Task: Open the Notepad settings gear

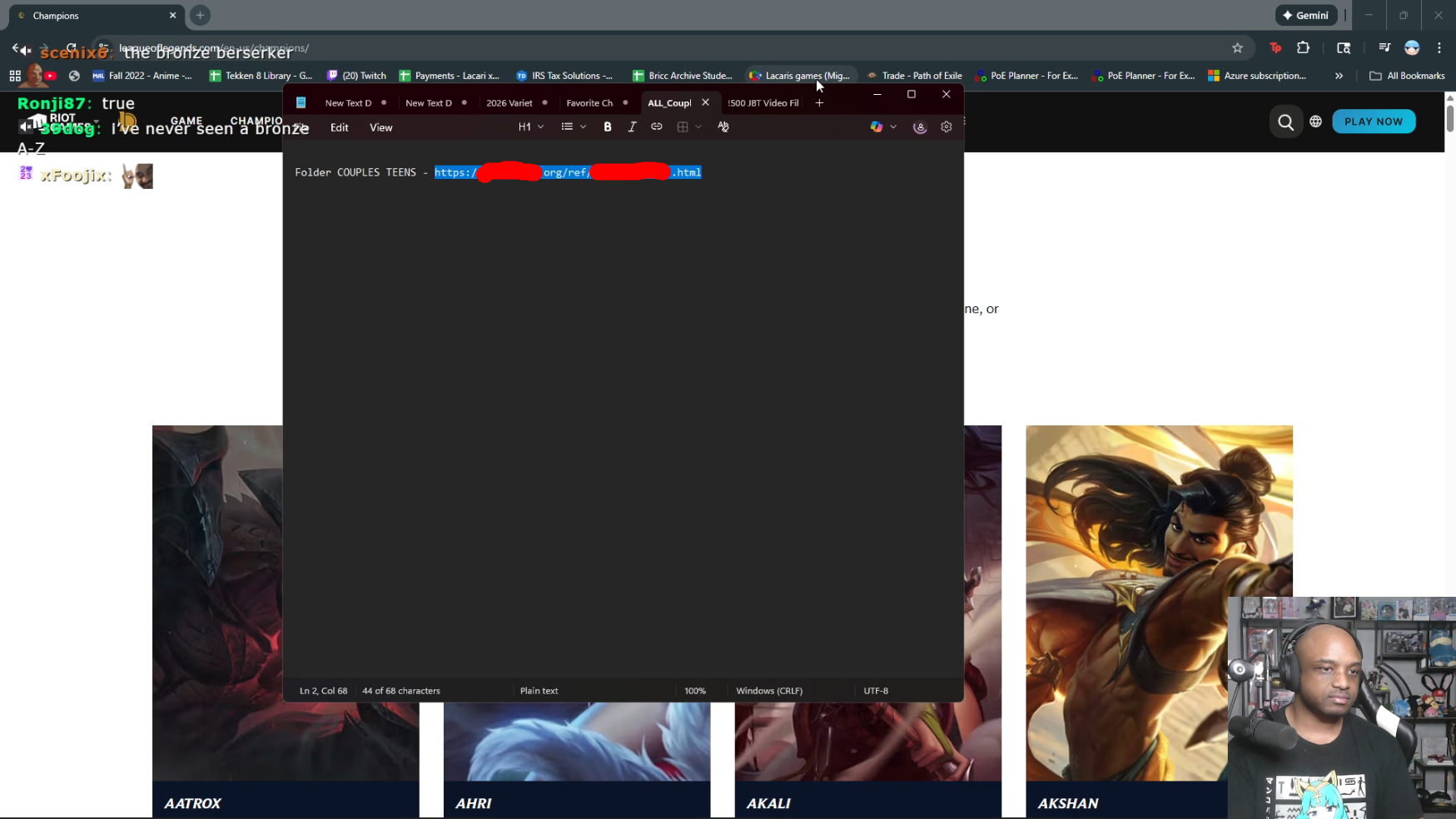Action: [947, 127]
